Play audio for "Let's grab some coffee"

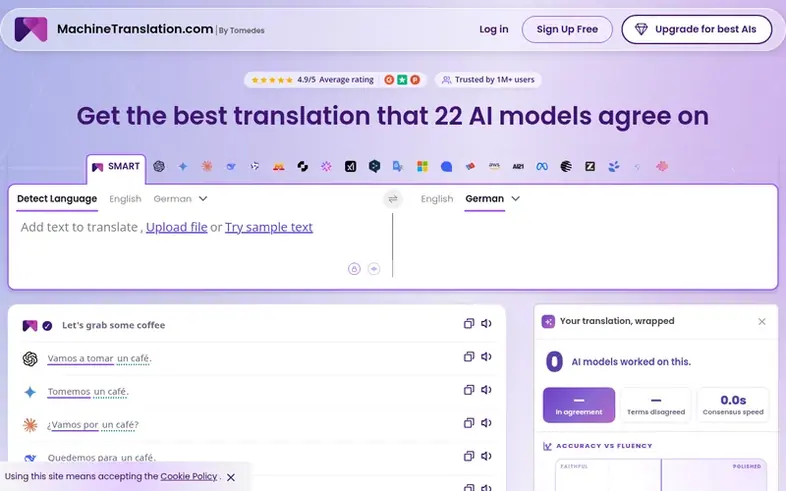pos(486,324)
